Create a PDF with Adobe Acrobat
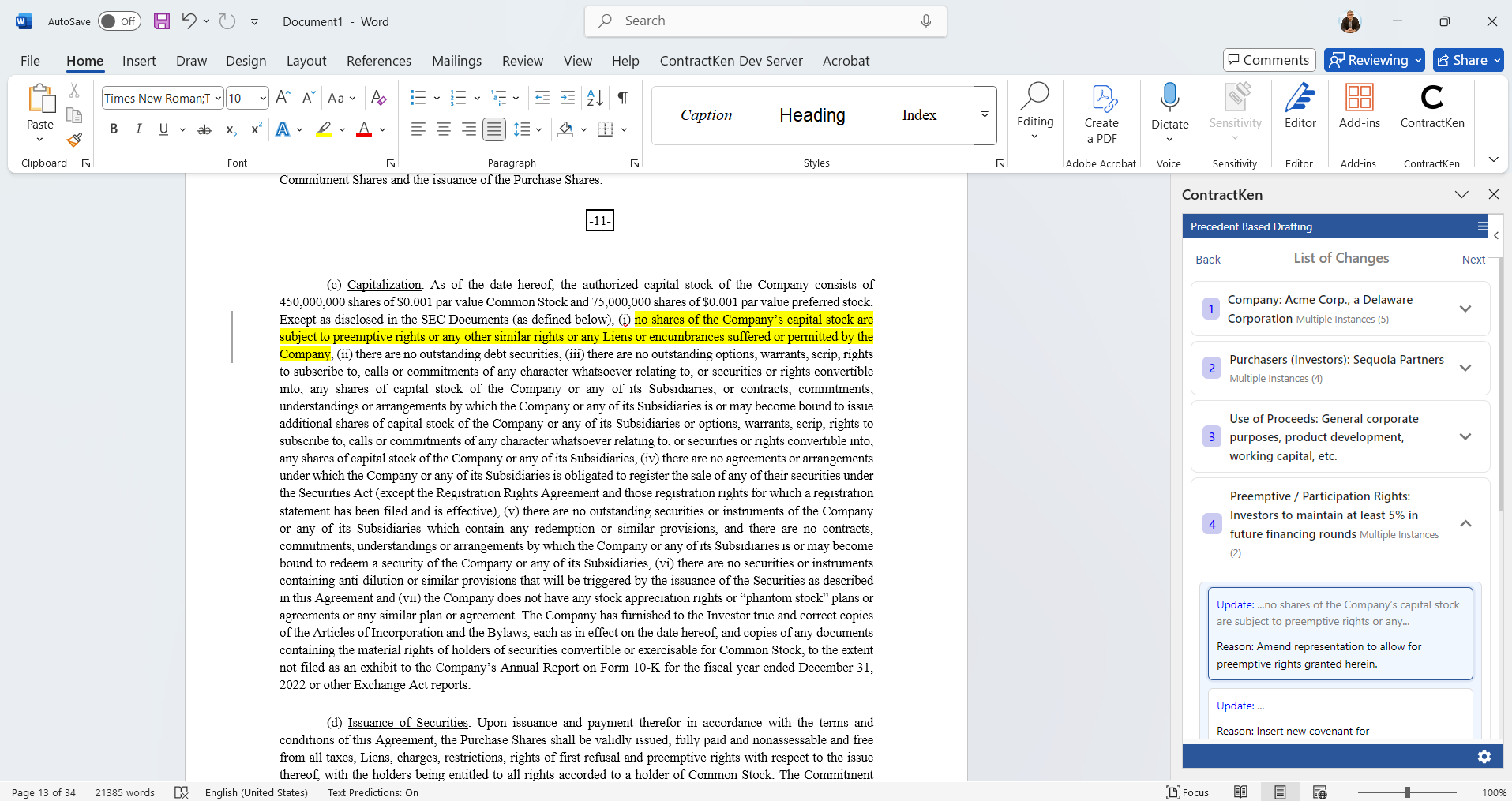Screen dimensions: 1512x801 (1101, 114)
